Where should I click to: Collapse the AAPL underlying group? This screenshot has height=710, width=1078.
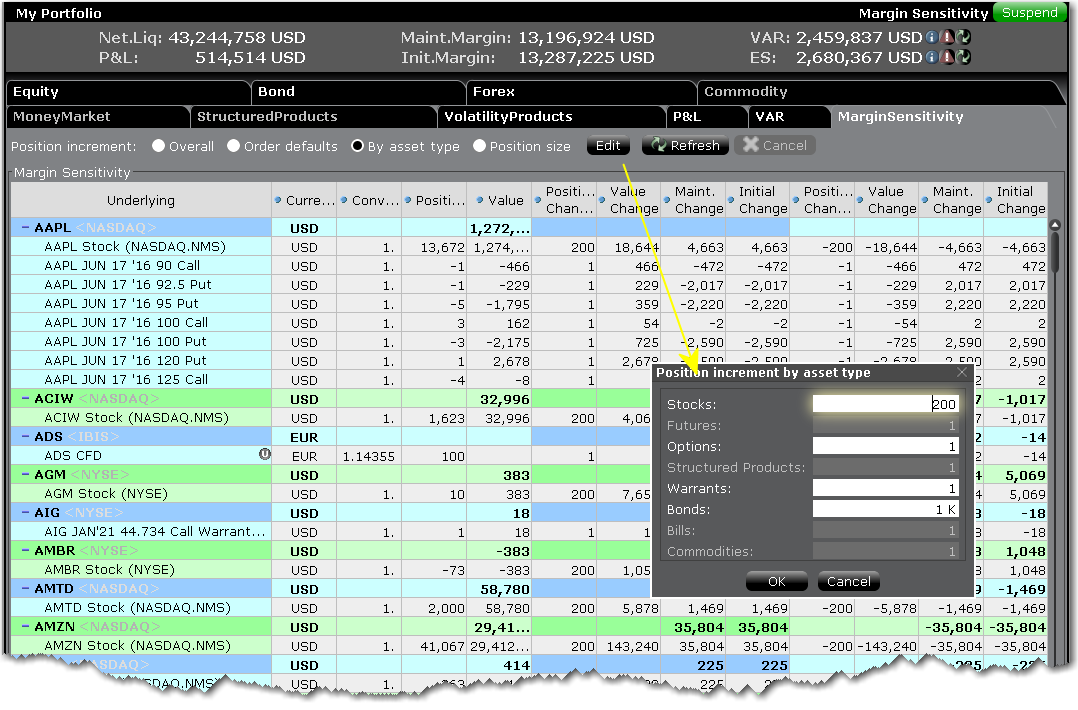tap(25, 228)
